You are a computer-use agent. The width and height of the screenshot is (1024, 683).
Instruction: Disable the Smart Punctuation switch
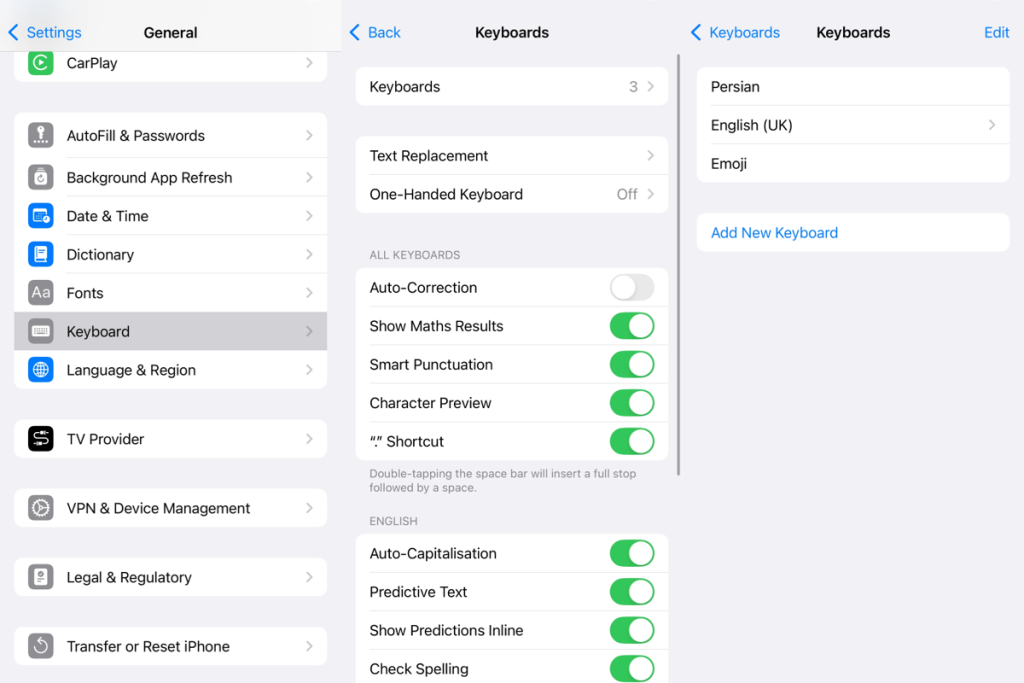pos(632,364)
